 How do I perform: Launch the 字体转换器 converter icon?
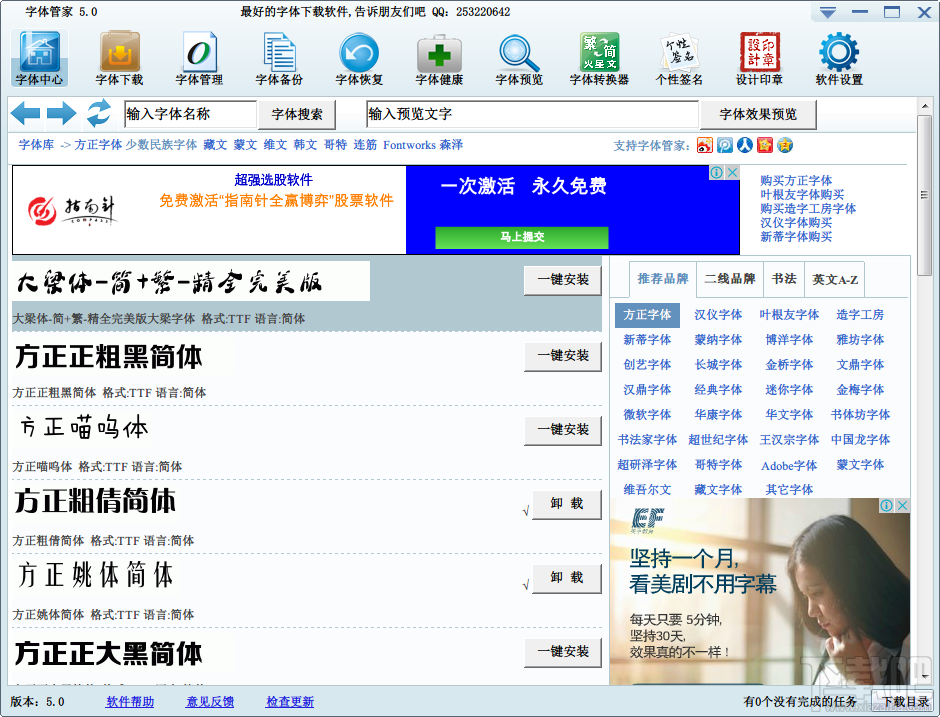coord(598,50)
